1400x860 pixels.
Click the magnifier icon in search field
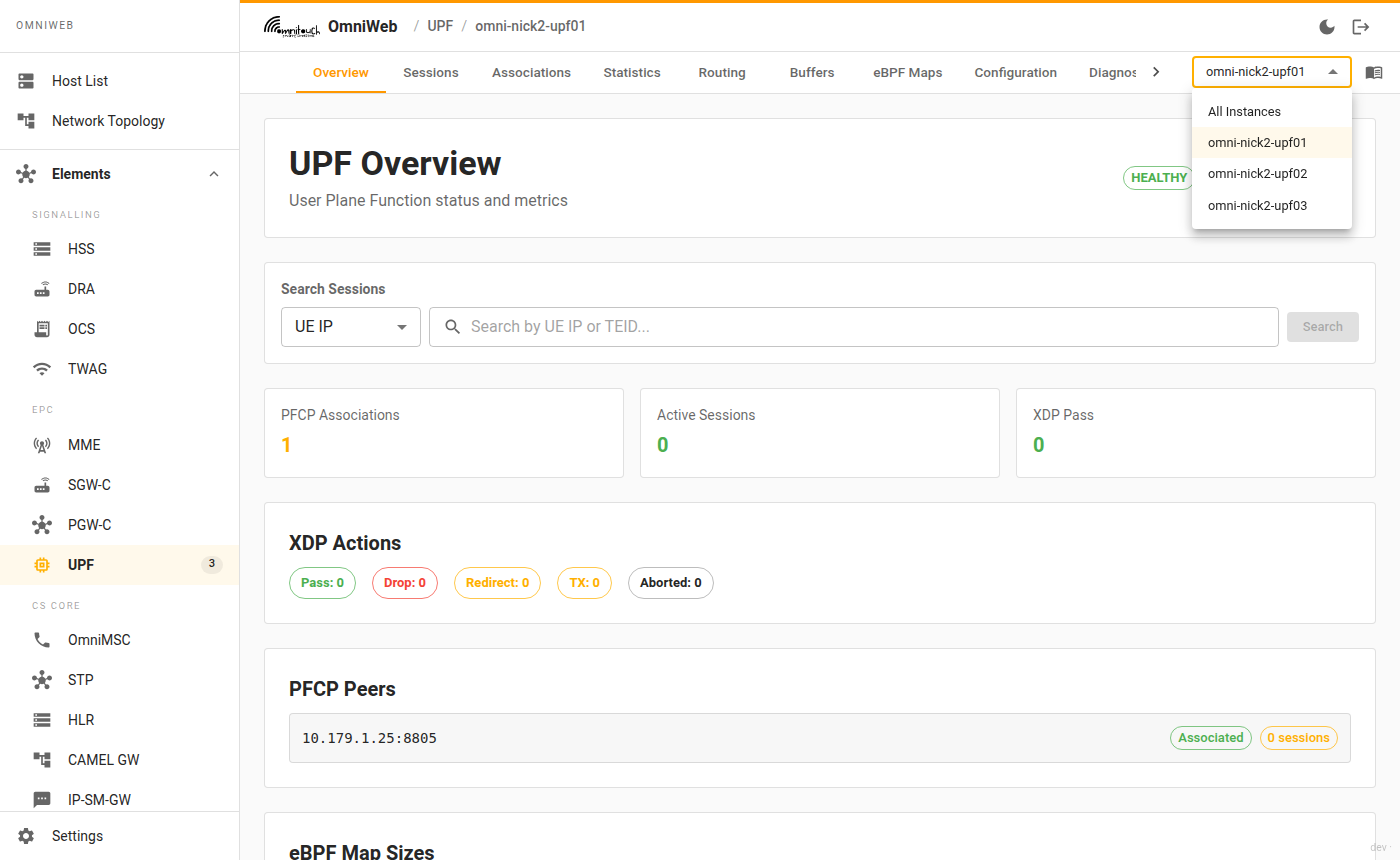coord(453,327)
